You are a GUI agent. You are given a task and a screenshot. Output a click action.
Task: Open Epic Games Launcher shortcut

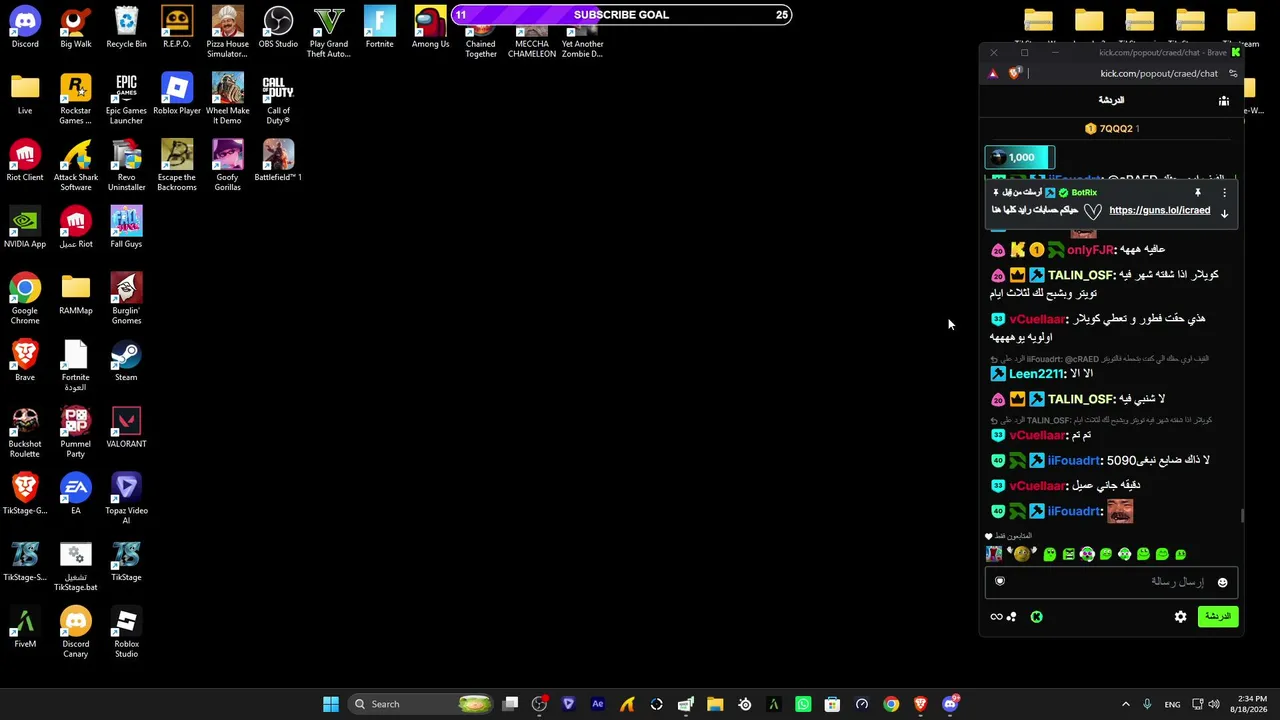click(x=126, y=98)
